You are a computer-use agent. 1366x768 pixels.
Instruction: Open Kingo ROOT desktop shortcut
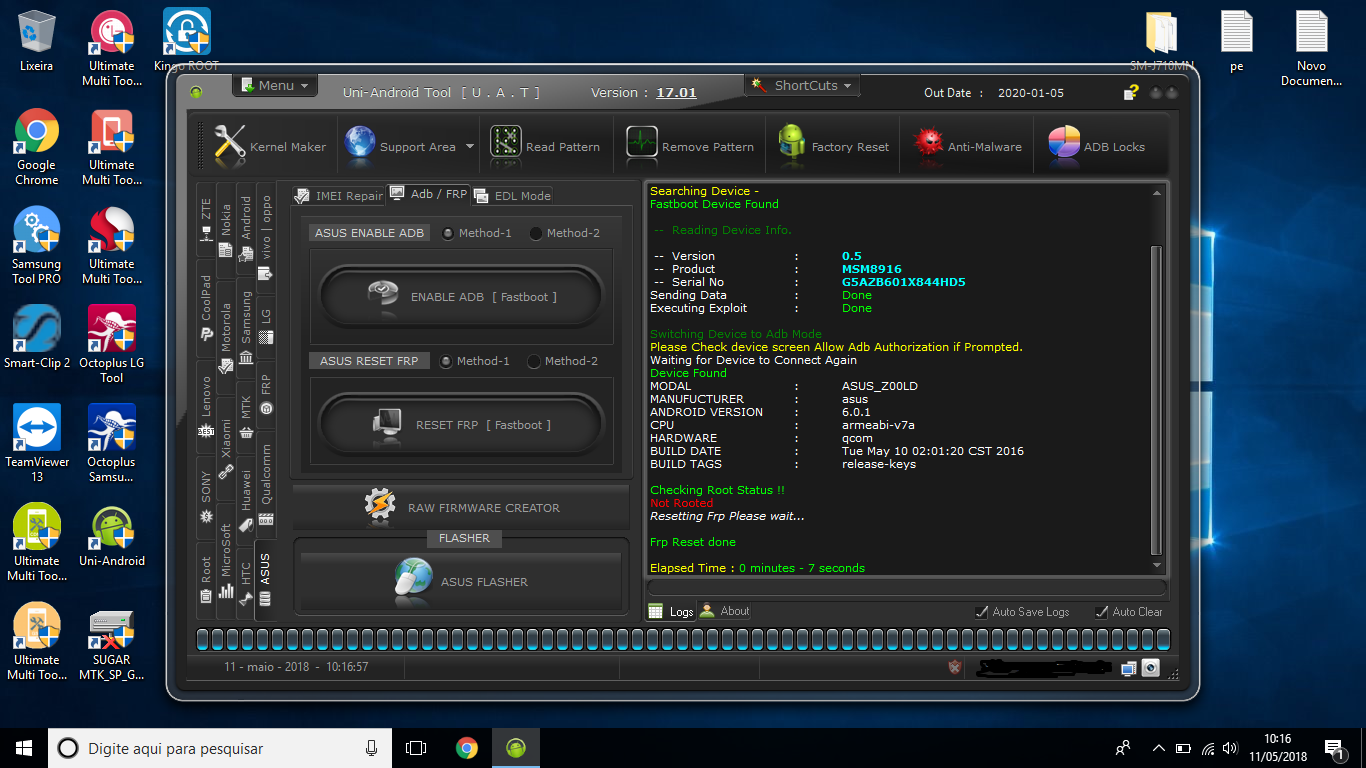point(187,41)
